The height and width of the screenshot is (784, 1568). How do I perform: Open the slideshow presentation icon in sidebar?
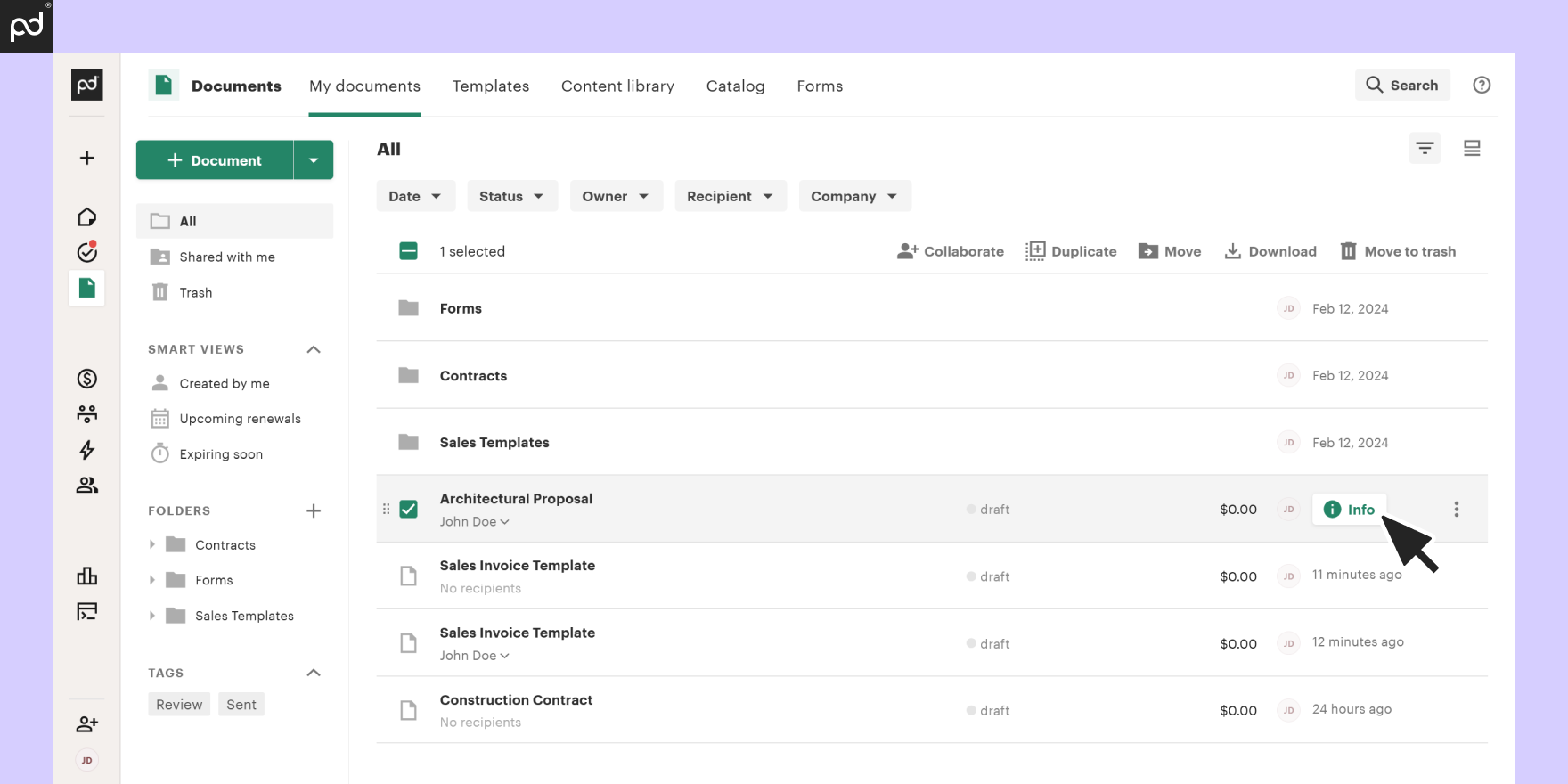pos(86,611)
